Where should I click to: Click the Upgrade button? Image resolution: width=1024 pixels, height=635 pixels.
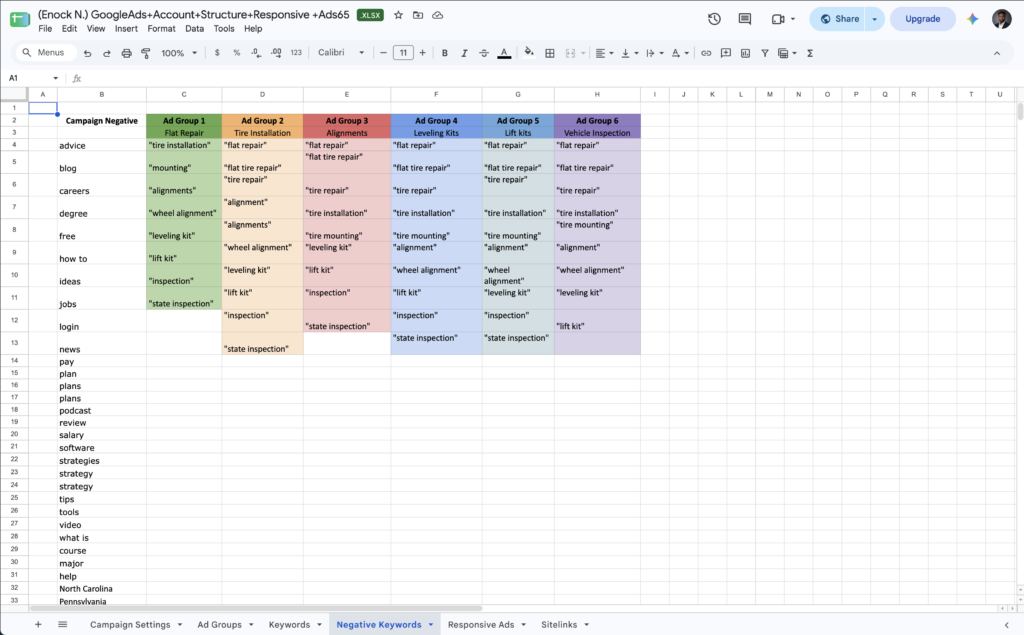click(x=922, y=19)
